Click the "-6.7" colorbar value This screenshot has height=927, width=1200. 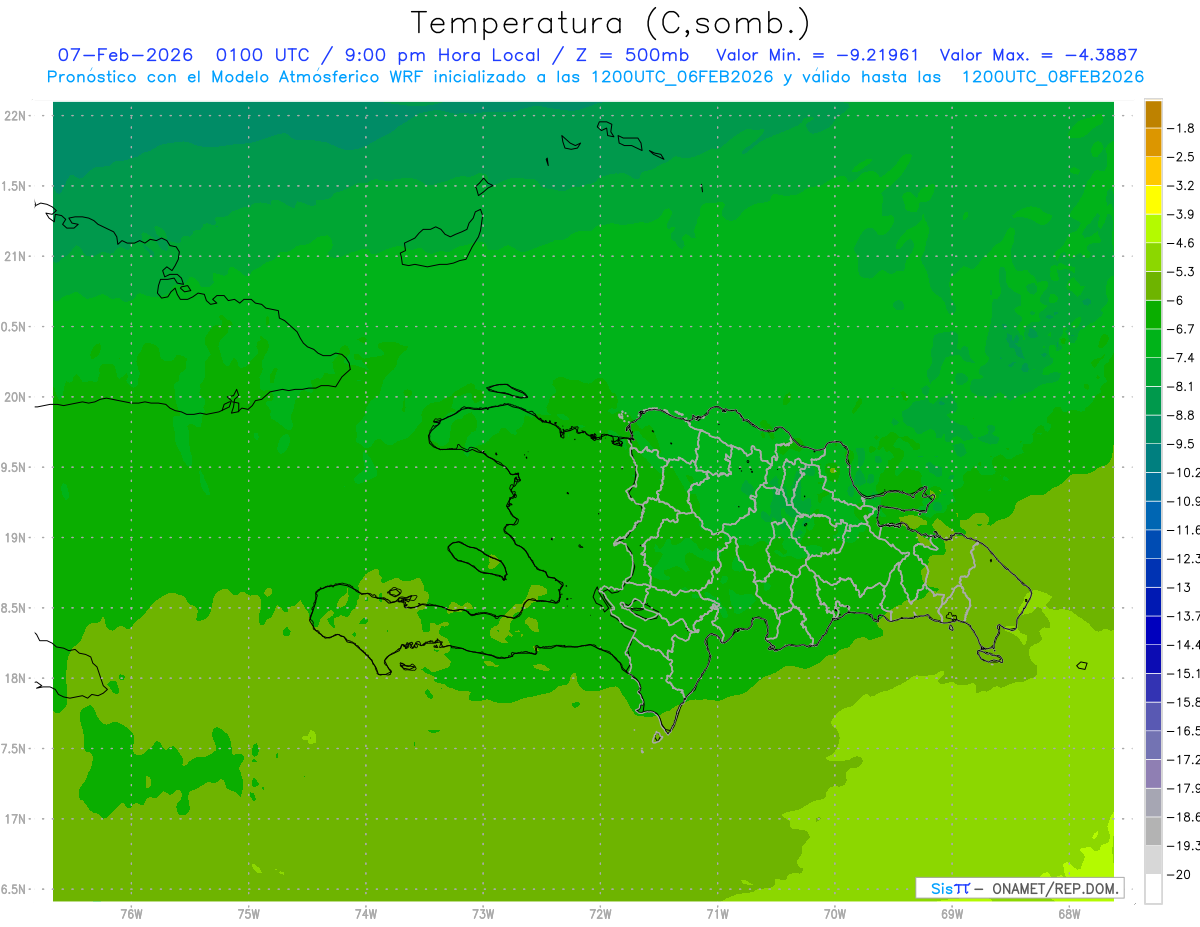point(1181,328)
